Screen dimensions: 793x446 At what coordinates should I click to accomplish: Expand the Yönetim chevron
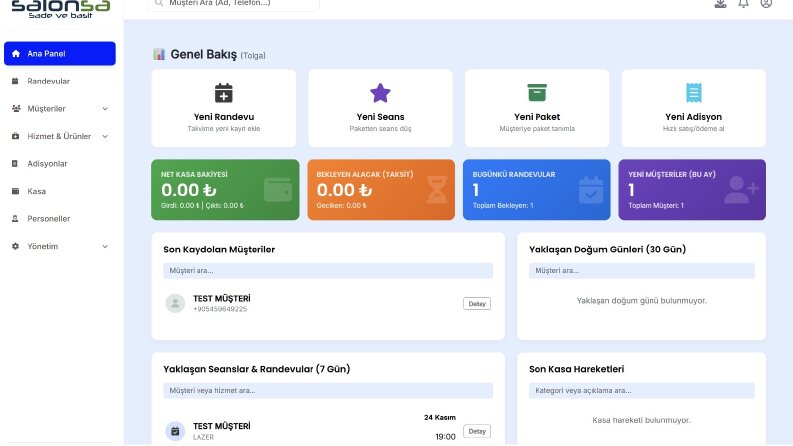point(105,247)
